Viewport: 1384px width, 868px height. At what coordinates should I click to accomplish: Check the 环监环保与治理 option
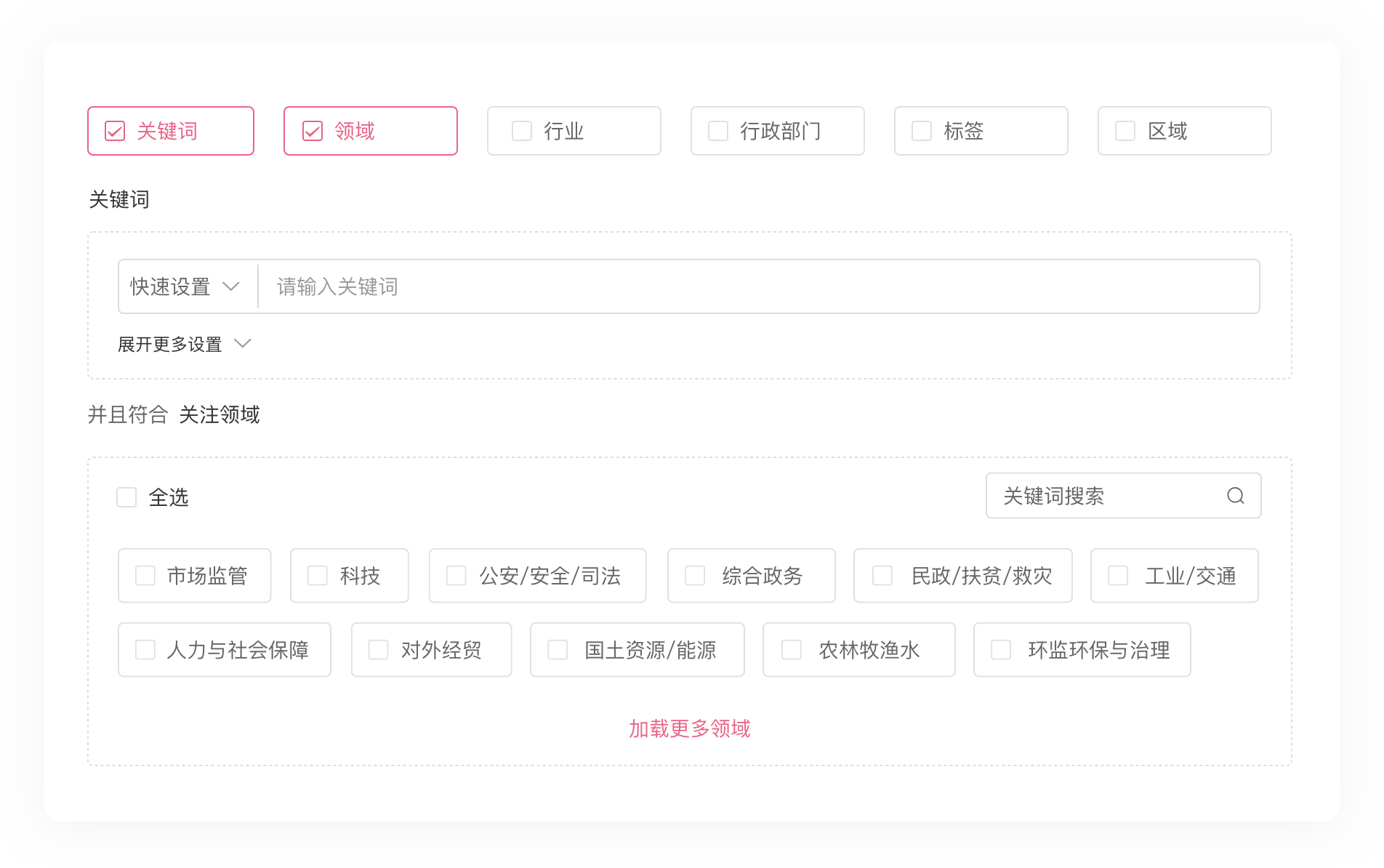point(1001,650)
